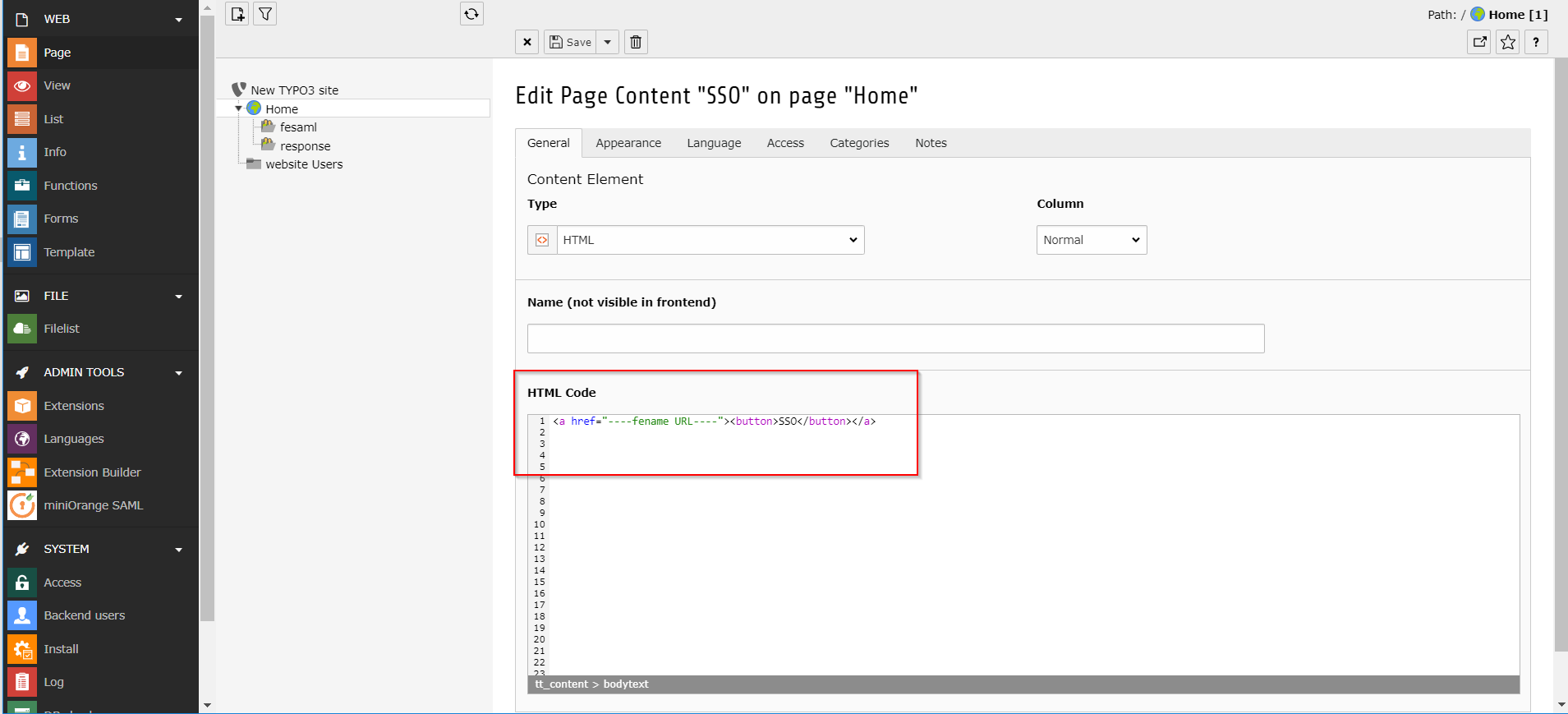
Task: Open the Log module icon
Action: click(22, 682)
